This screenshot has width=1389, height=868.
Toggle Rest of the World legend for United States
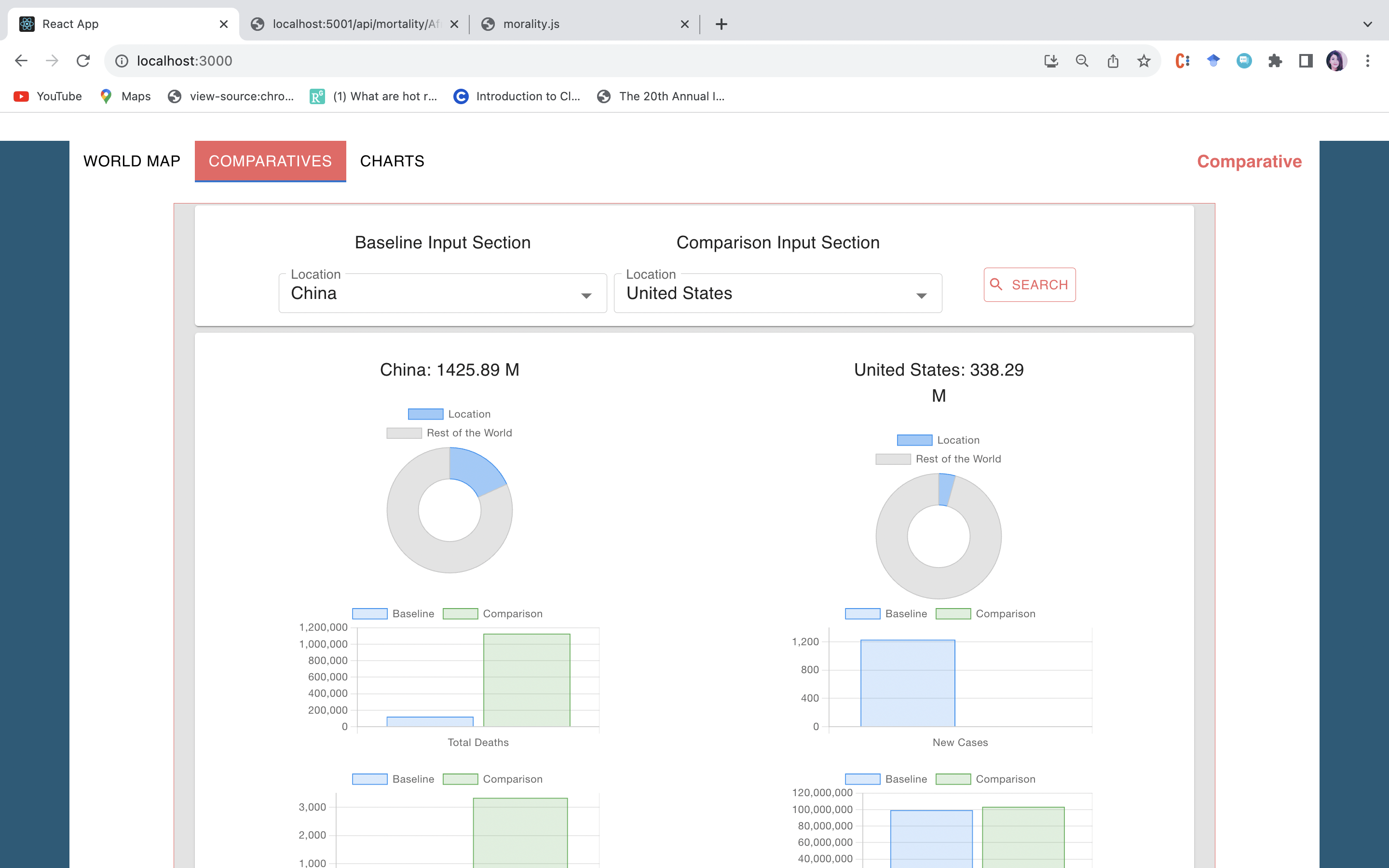(939, 459)
